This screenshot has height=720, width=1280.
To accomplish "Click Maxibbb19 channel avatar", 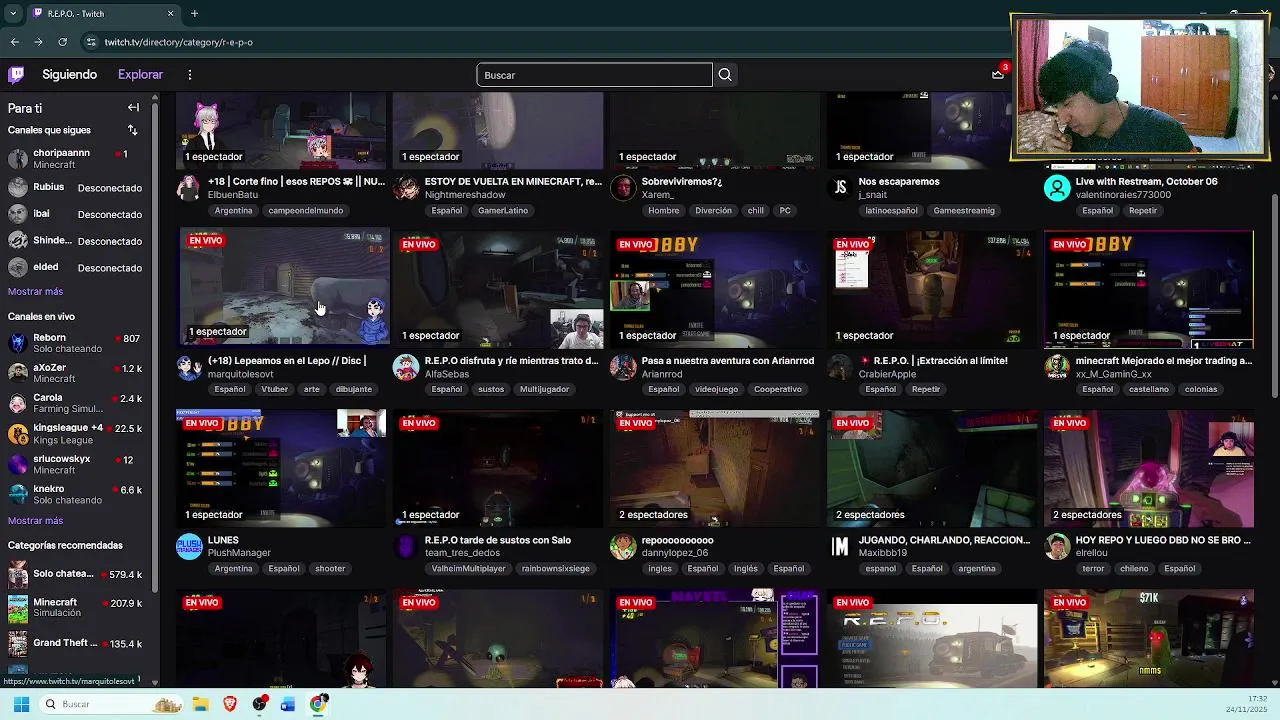I will tap(840, 546).
